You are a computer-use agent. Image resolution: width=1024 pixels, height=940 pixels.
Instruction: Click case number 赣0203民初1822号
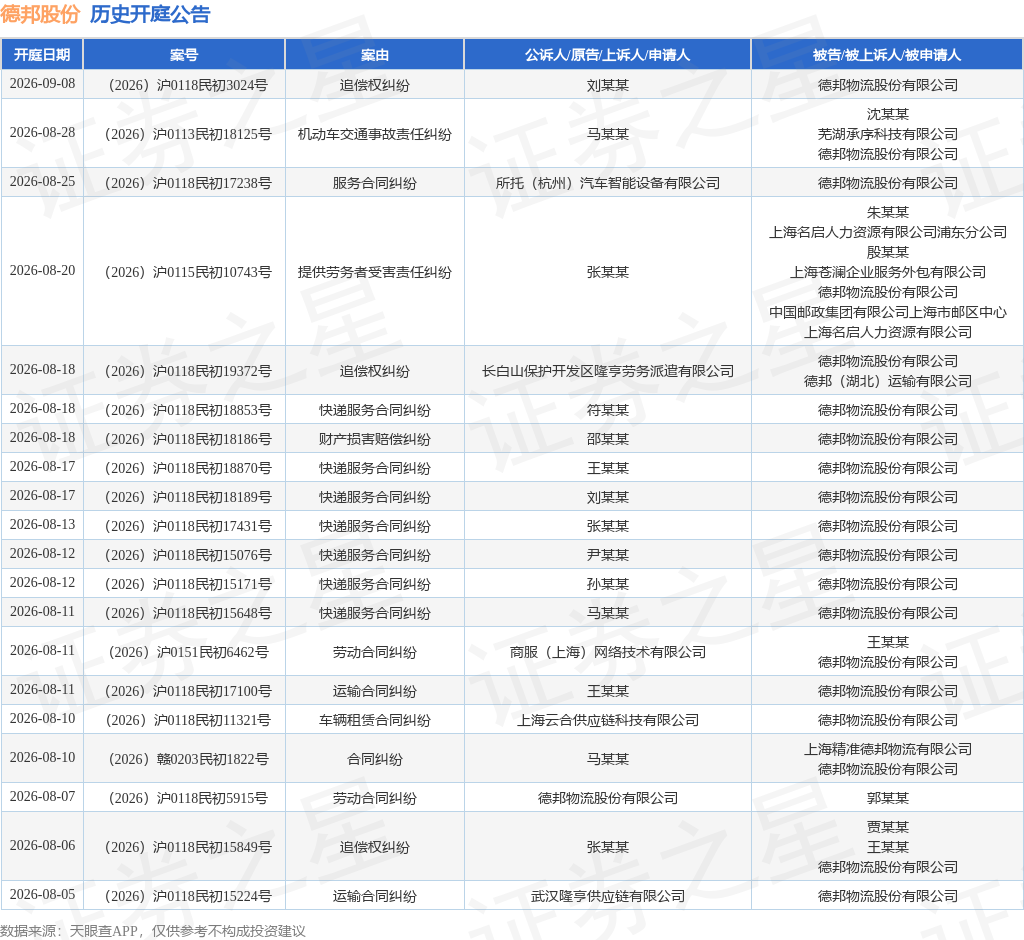188,759
